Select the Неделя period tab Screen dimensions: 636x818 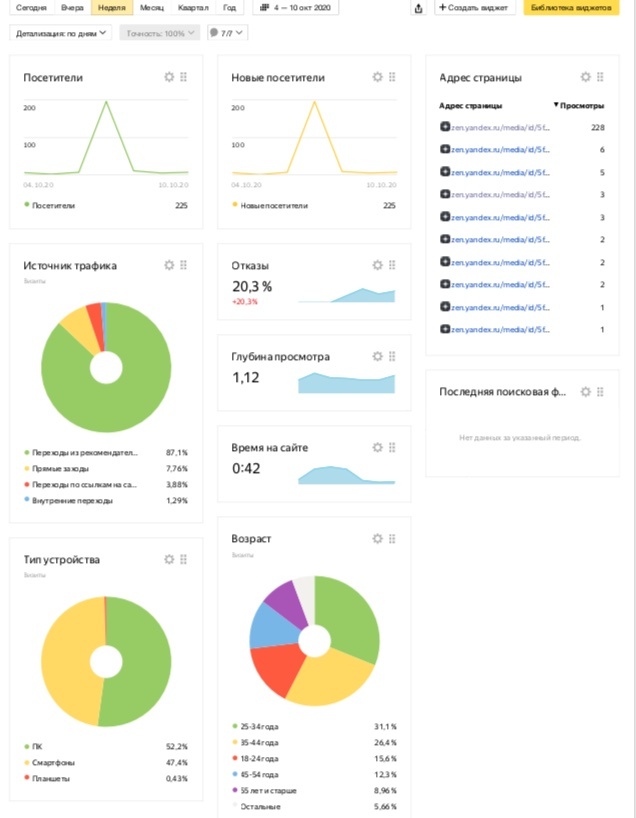click(x=112, y=8)
